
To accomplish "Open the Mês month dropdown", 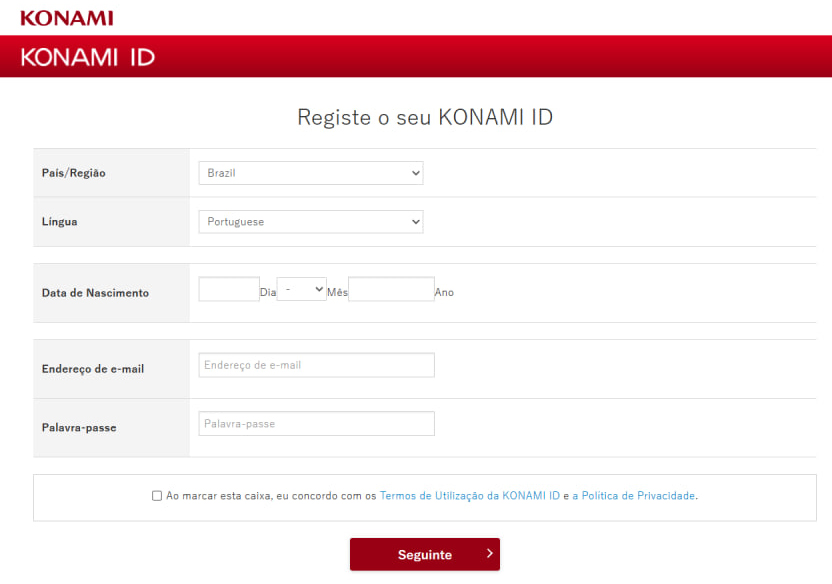I will tap(301, 290).
